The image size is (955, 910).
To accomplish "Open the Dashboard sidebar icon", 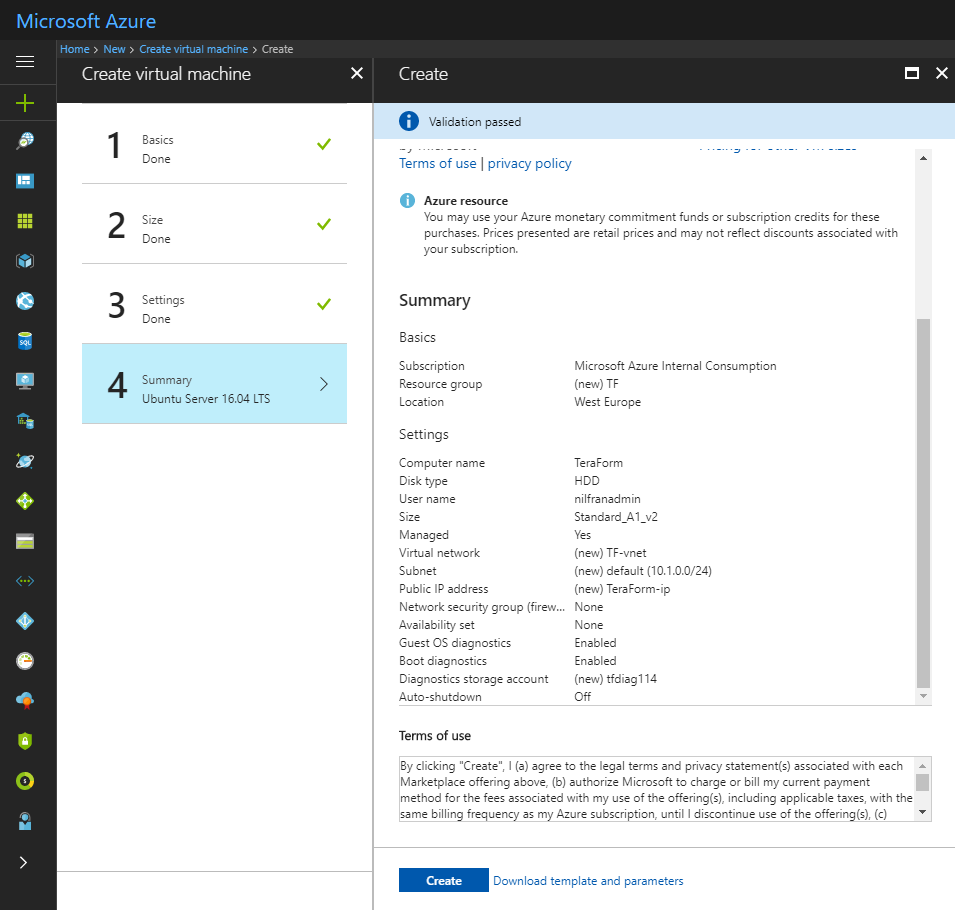I will tap(25, 181).
